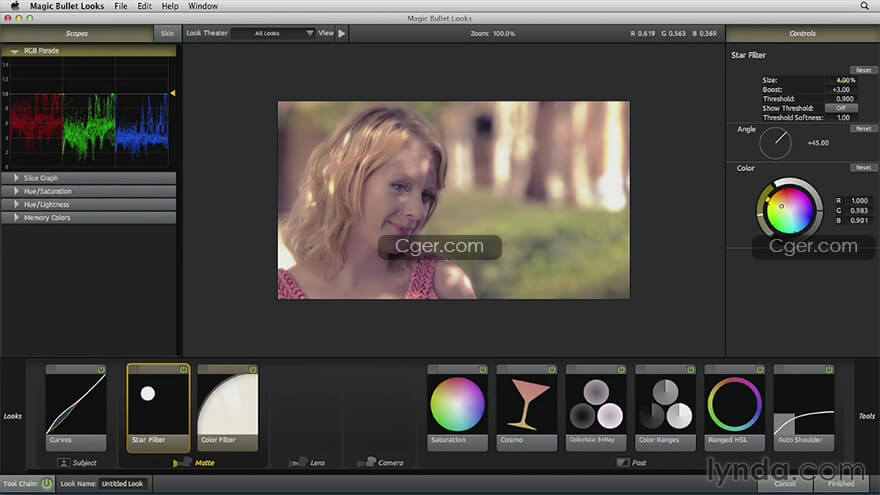The height and width of the screenshot is (495, 880).
Task: Toggle power on Auto Shoulder tool
Action: [x=829, y=369]
